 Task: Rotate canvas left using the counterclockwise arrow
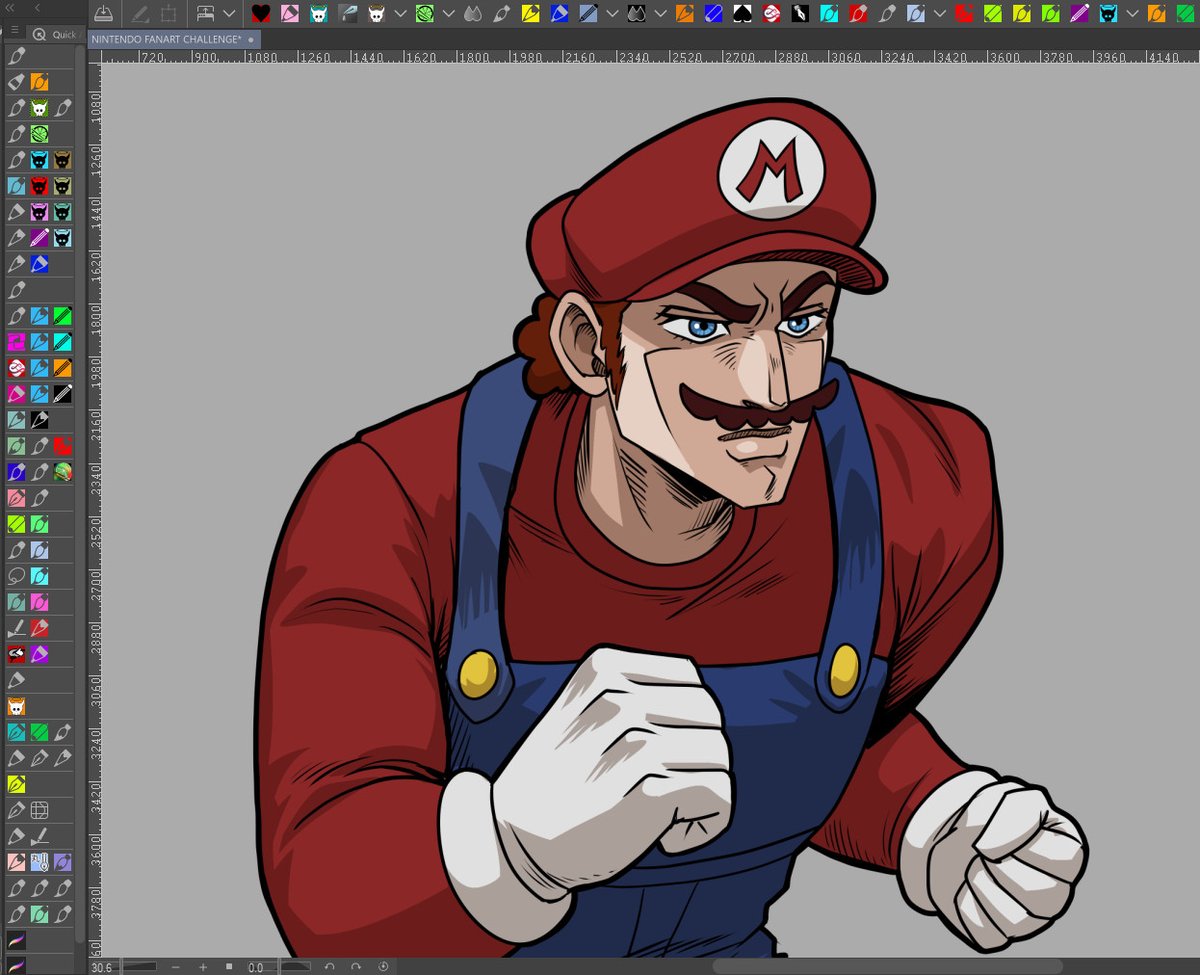[x=329, y=967]
